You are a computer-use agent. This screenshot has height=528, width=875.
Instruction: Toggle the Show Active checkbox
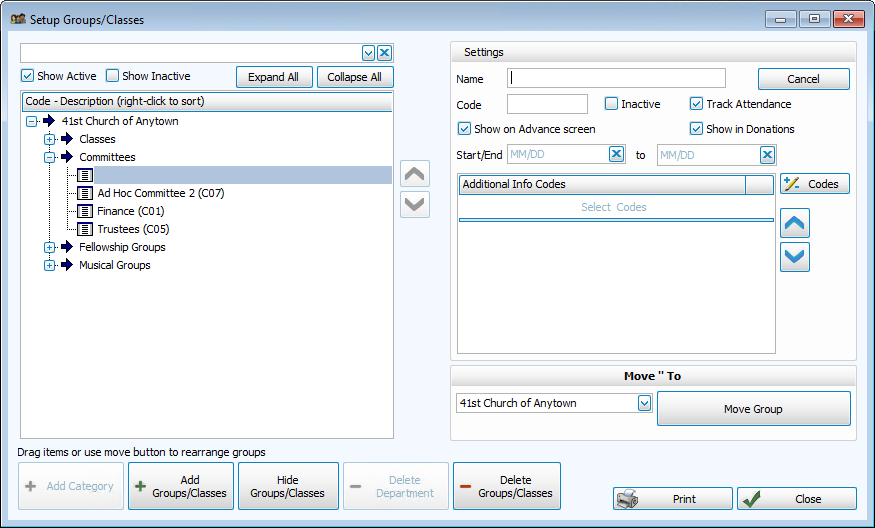point(28,76)
